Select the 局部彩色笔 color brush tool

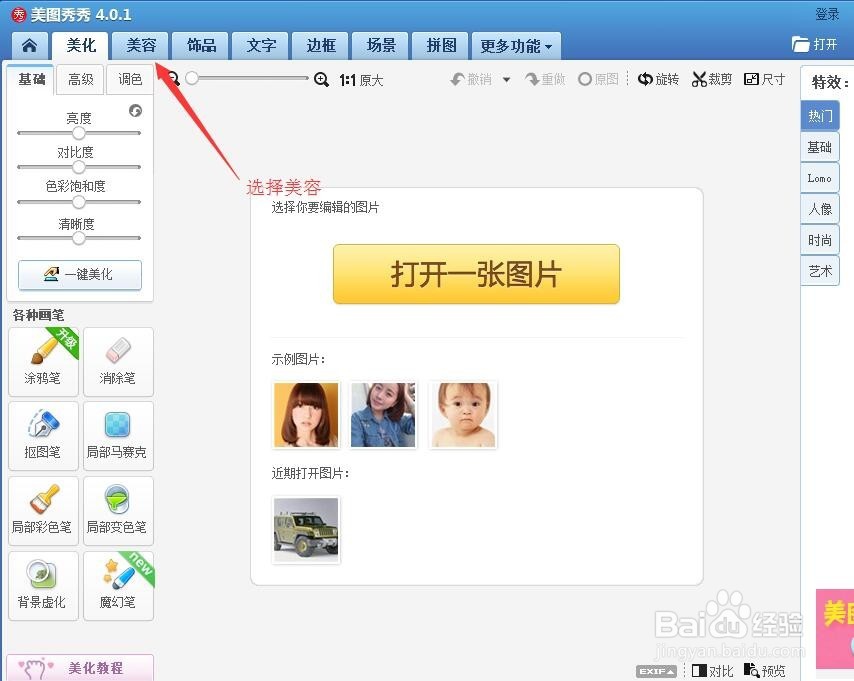(x=44, y=510)
